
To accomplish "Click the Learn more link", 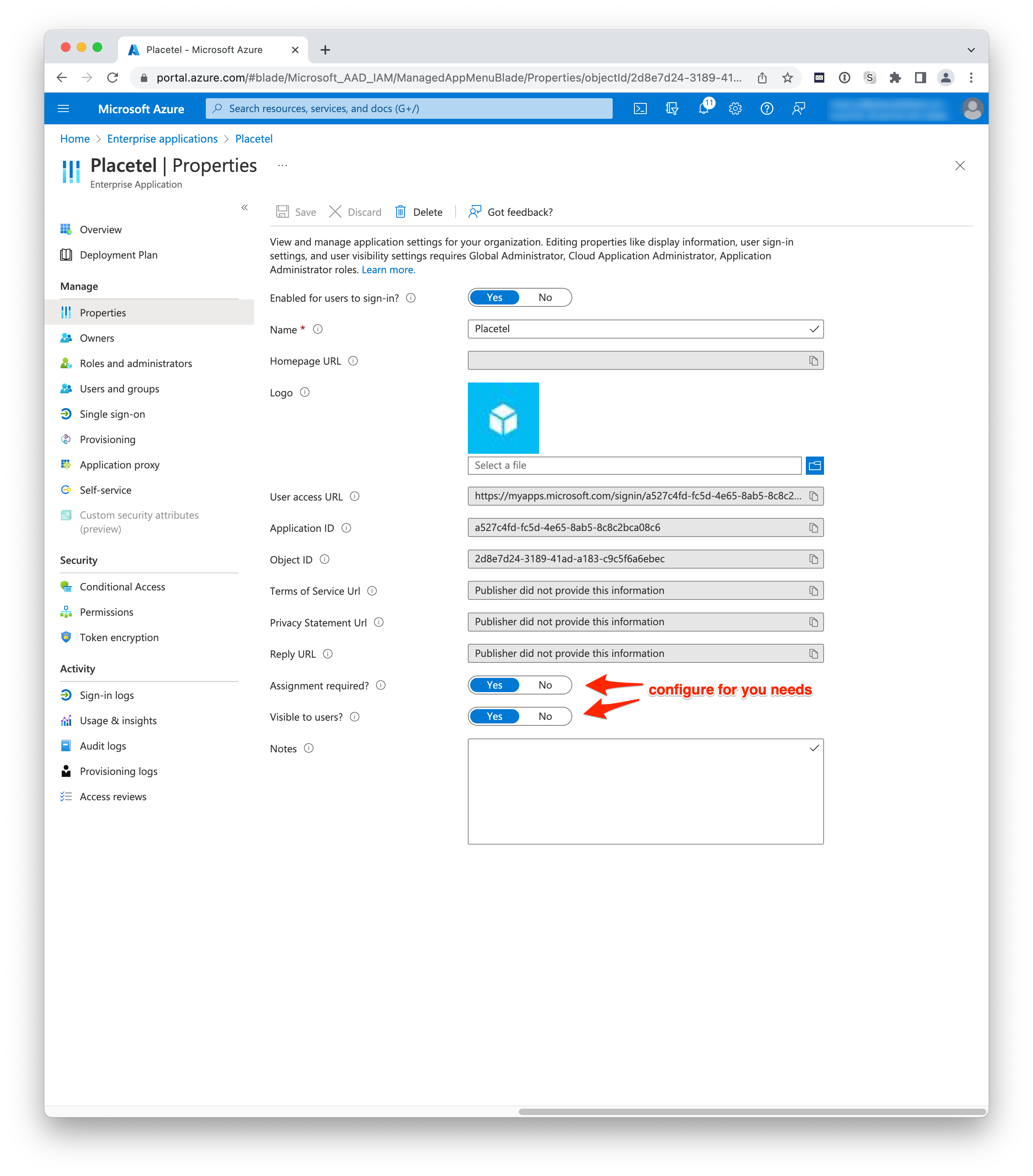I will (x=387, y=270).
